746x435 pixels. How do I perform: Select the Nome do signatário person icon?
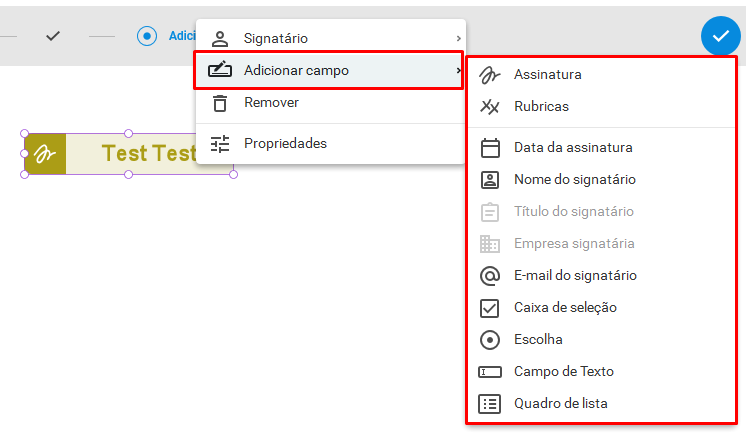pos(490,180)
